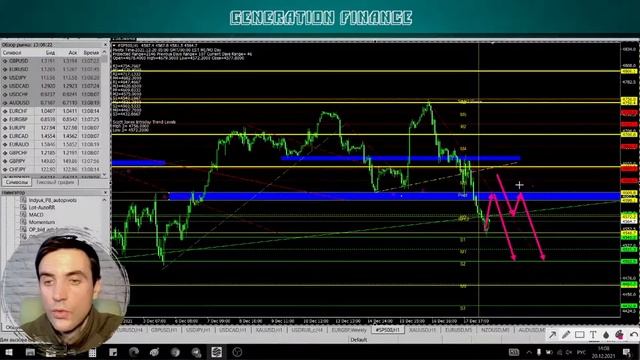Viewport: 640px width, 360px height.
Task: Open the EURGBP,Weekly chart tab
Action: click(349, 330)
